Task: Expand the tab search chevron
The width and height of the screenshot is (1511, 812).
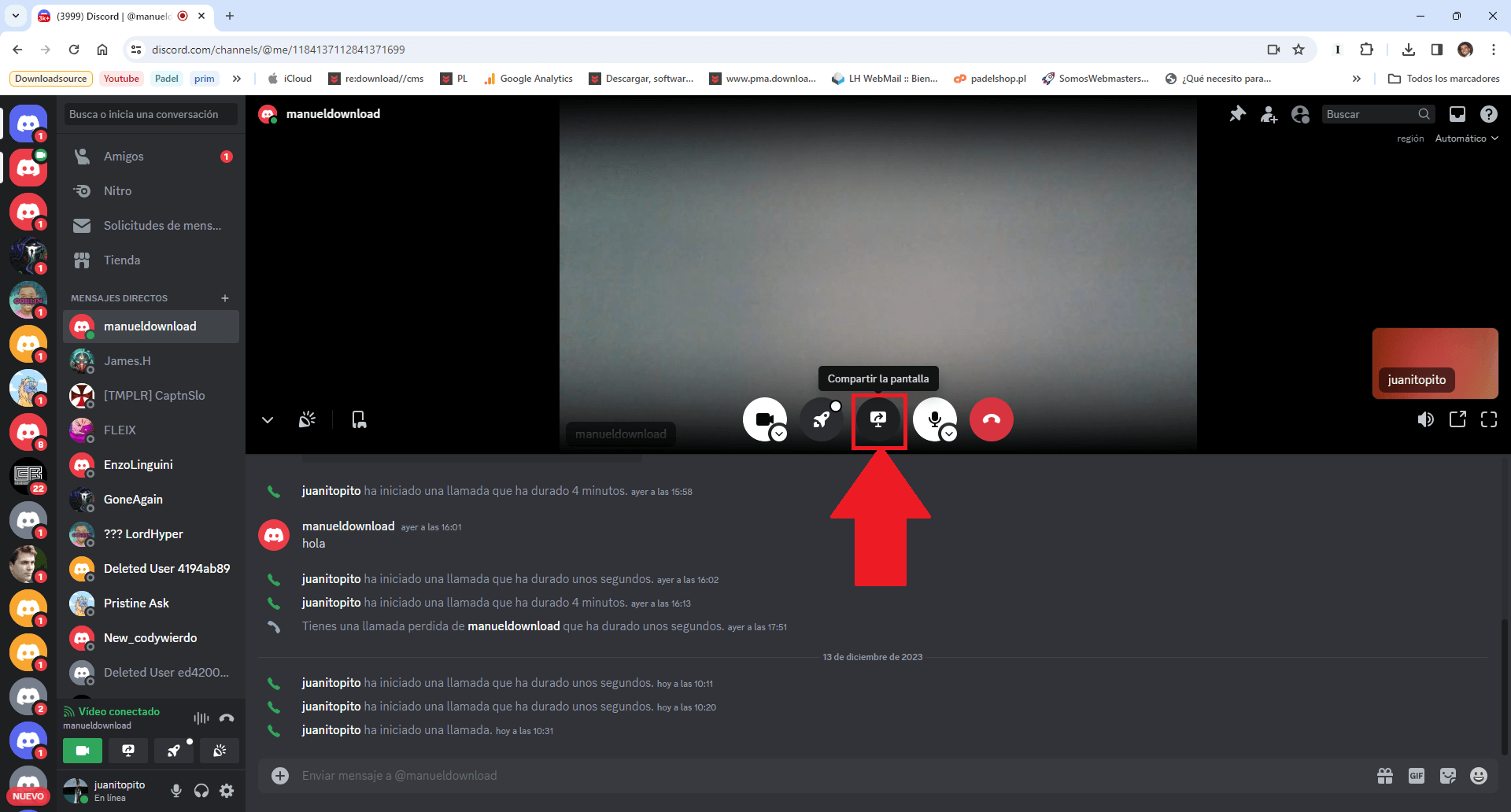Action: tap(16, 16)
